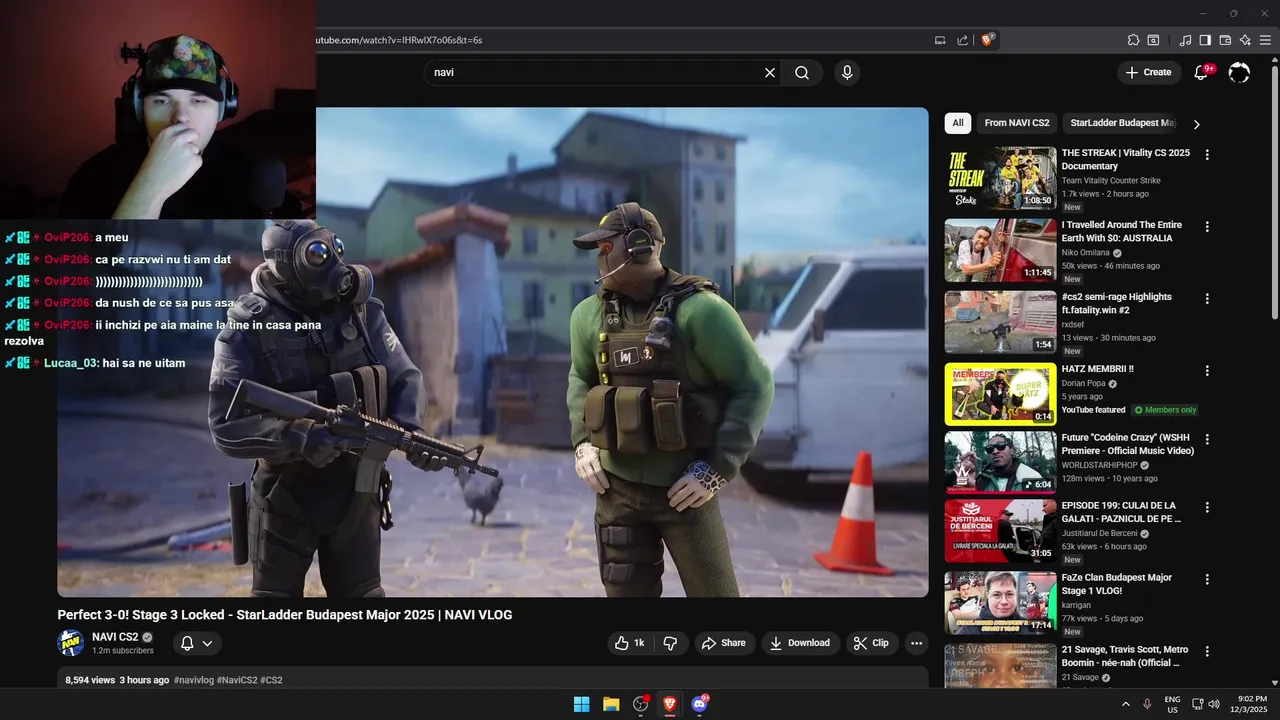This screenshot has width=1280, height=720.
Task: Open Future Codeine Crazy video thumbnail
Action: 1000,462
